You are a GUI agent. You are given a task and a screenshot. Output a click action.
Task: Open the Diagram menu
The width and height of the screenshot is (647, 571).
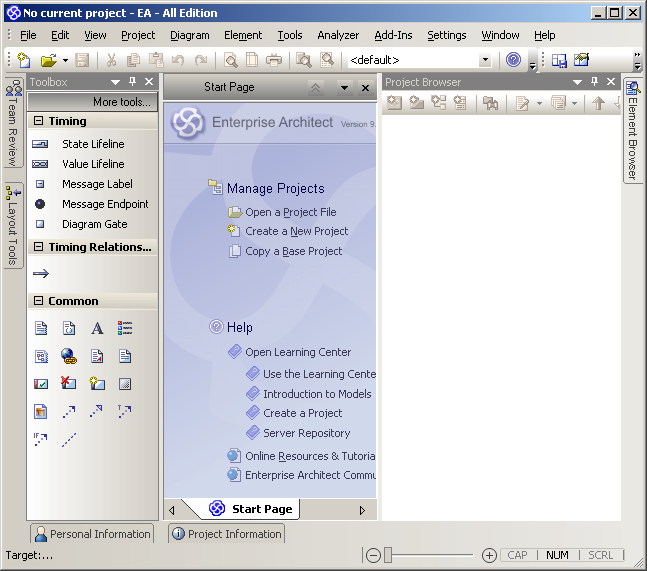point(190,35)
